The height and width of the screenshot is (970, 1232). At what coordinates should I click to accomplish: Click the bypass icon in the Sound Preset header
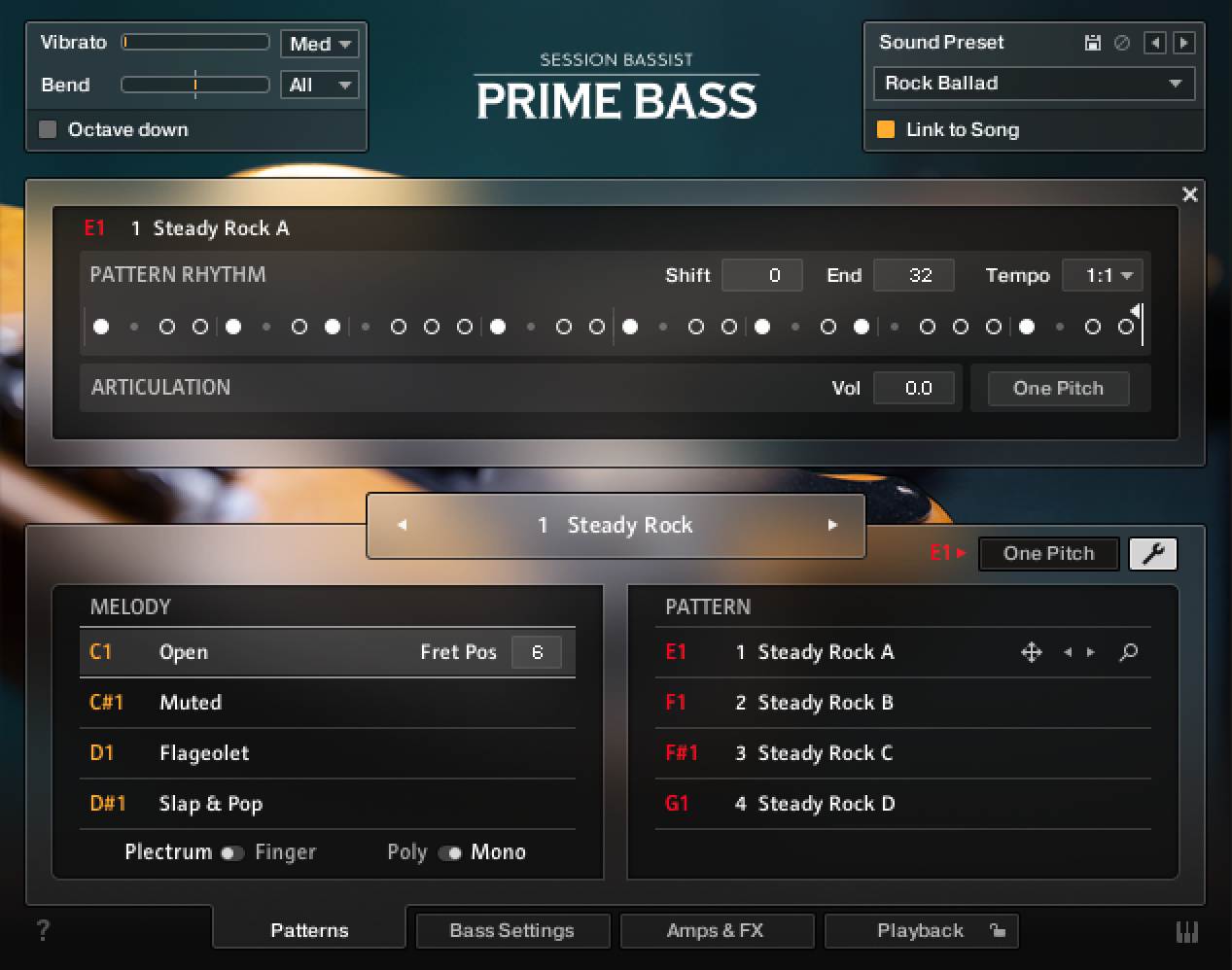tap(1120, 42)
